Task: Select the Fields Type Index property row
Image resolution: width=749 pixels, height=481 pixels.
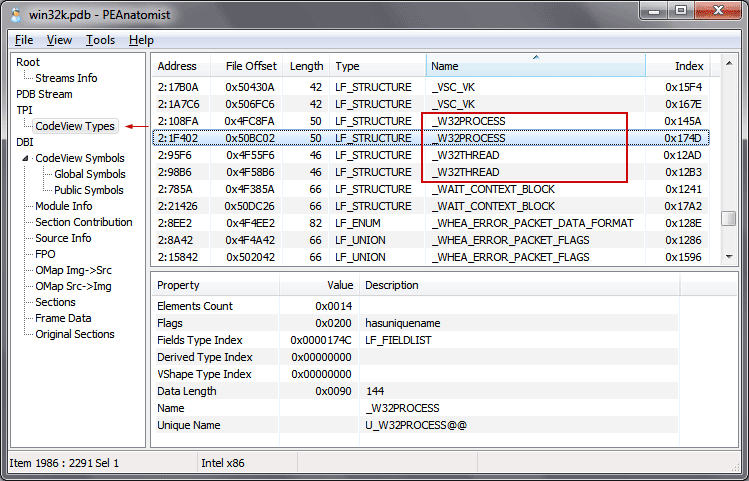Action: 416,340
